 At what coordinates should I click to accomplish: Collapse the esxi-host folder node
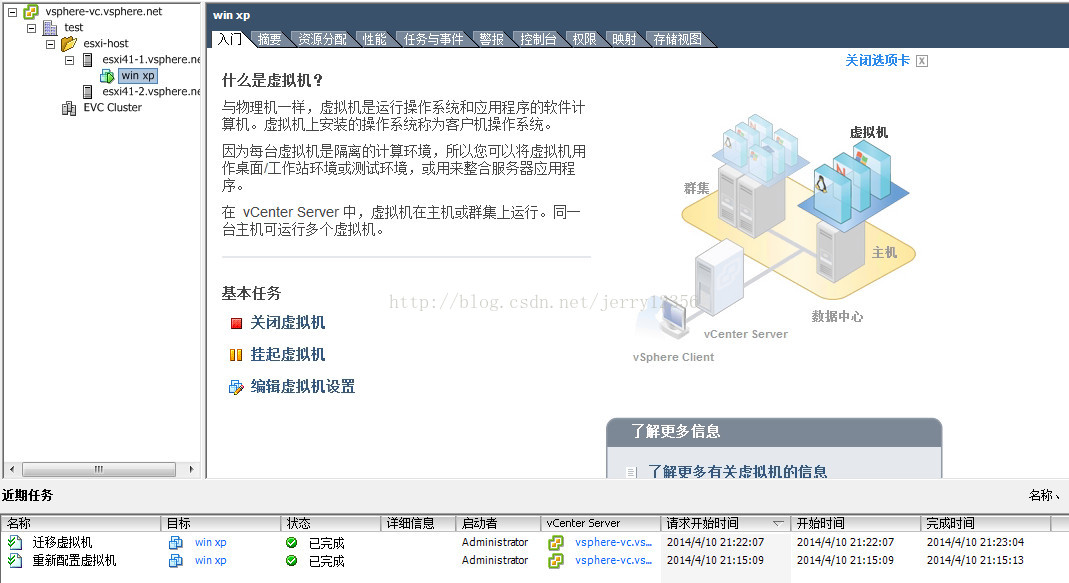[50, 44]
